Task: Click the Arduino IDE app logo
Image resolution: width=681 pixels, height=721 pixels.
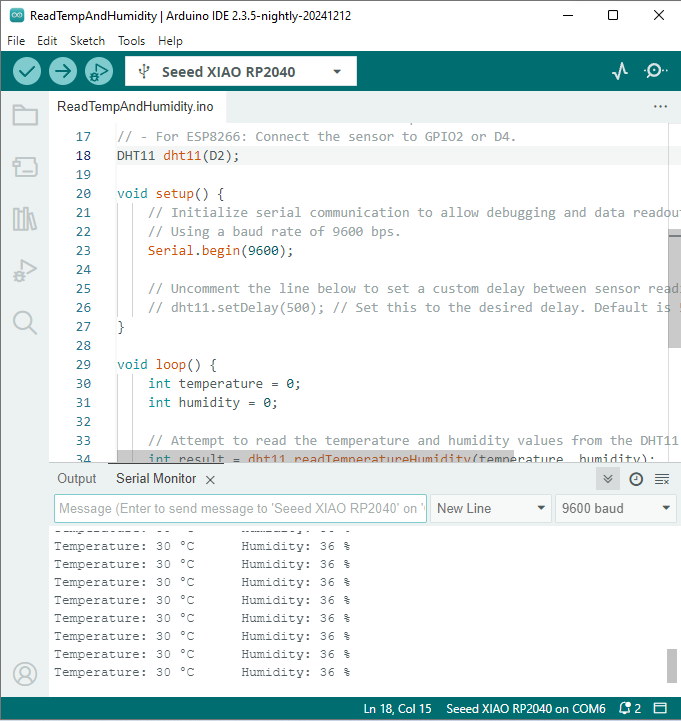Action: [x=17, y=15]
